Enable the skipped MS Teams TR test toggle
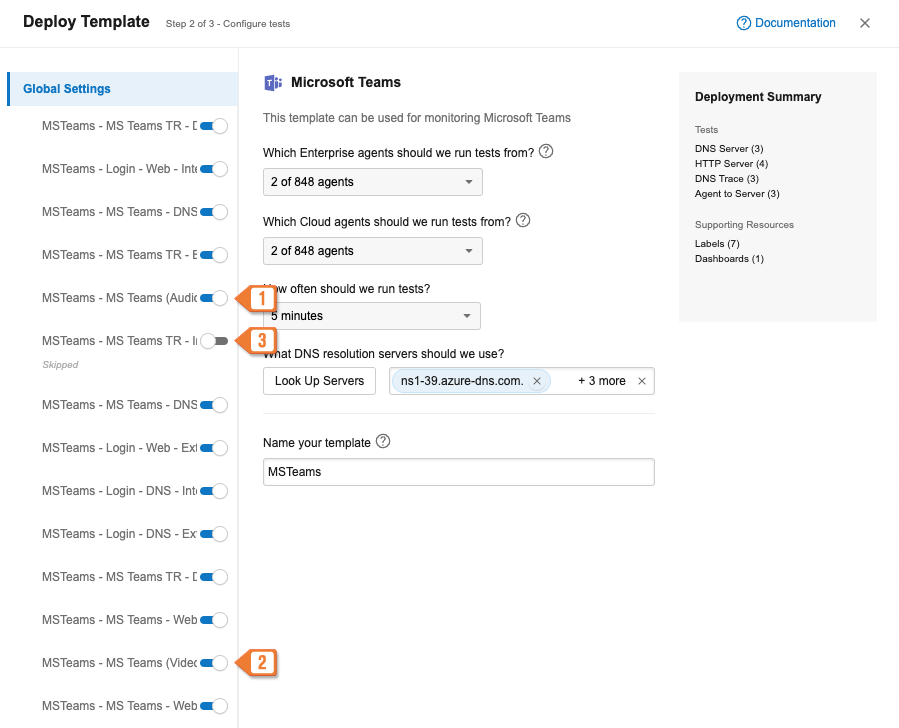 [214, 341]
